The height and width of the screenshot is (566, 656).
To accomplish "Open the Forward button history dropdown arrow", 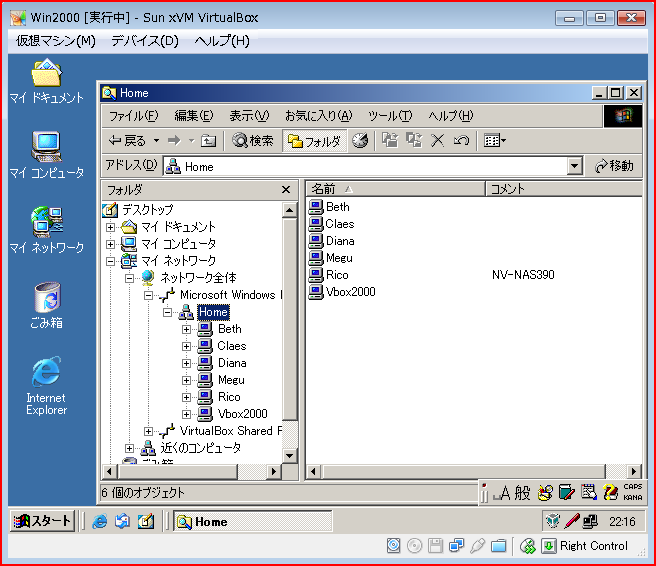I will [x=192, y=141].
